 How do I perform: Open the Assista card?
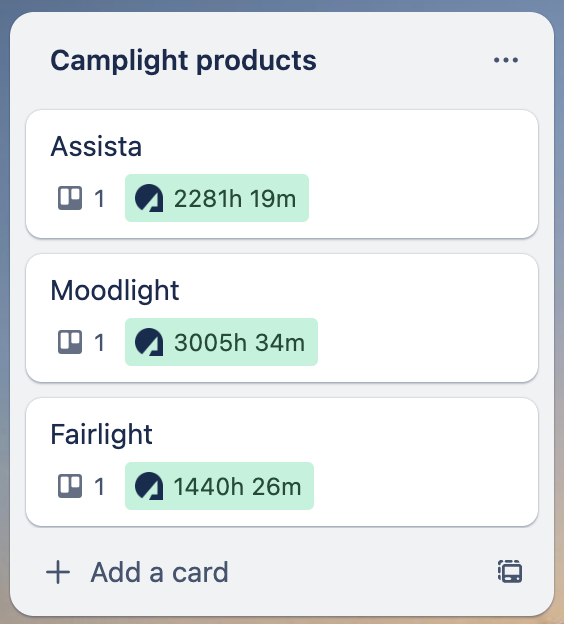[282, 174]
